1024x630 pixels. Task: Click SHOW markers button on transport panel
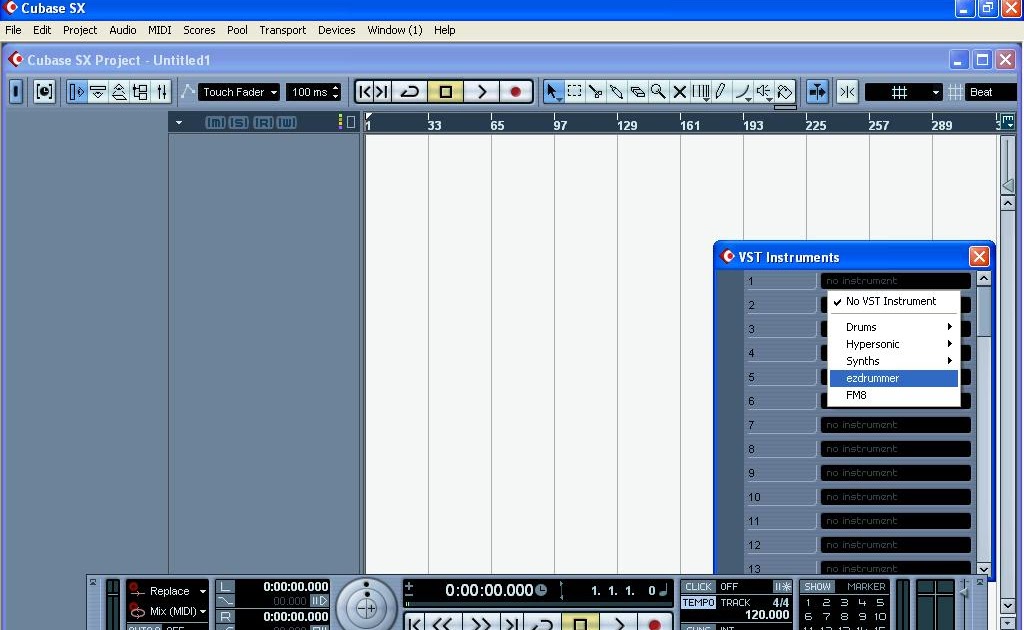click(817, 586)
